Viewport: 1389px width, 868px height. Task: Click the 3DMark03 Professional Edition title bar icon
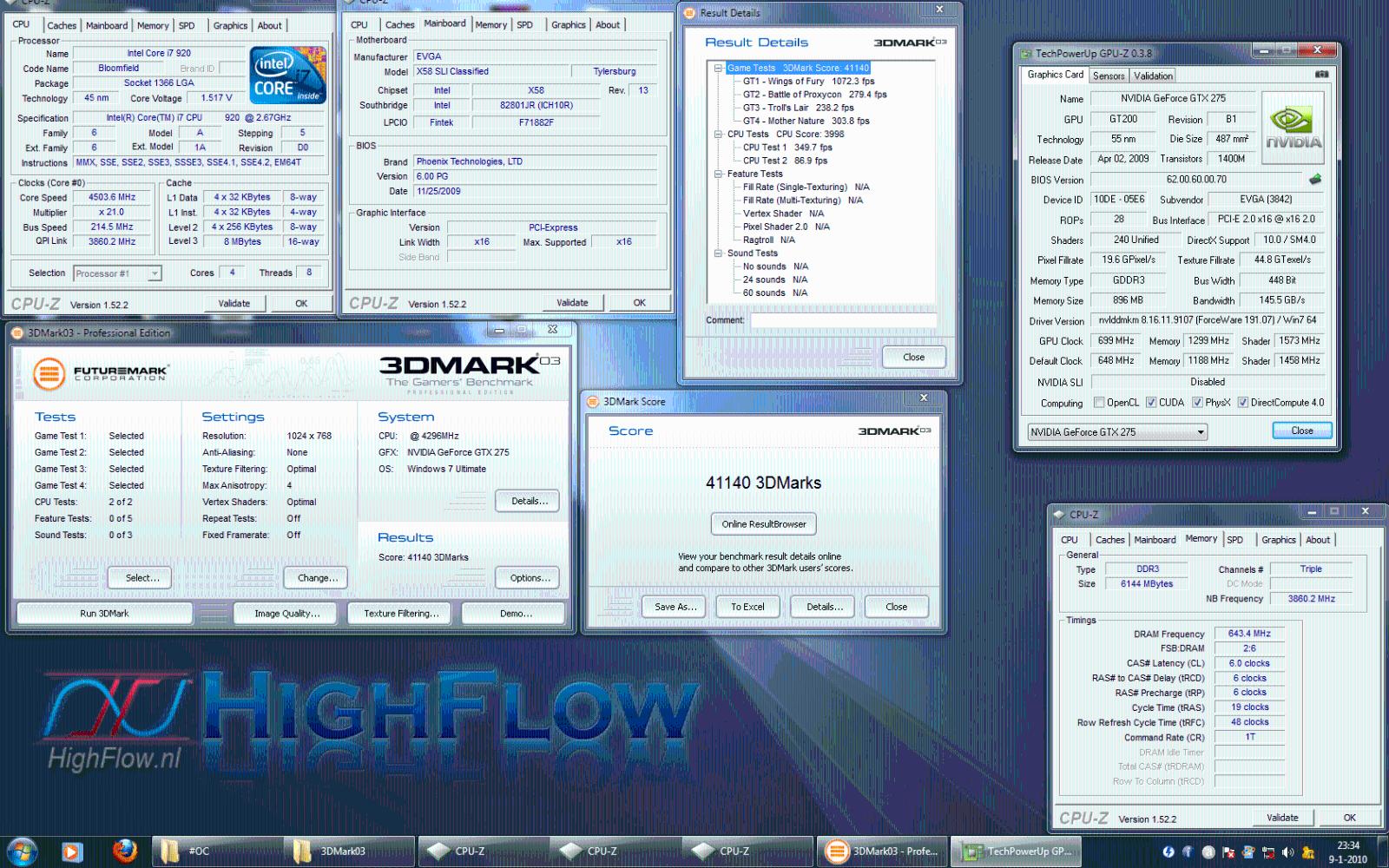17,332
